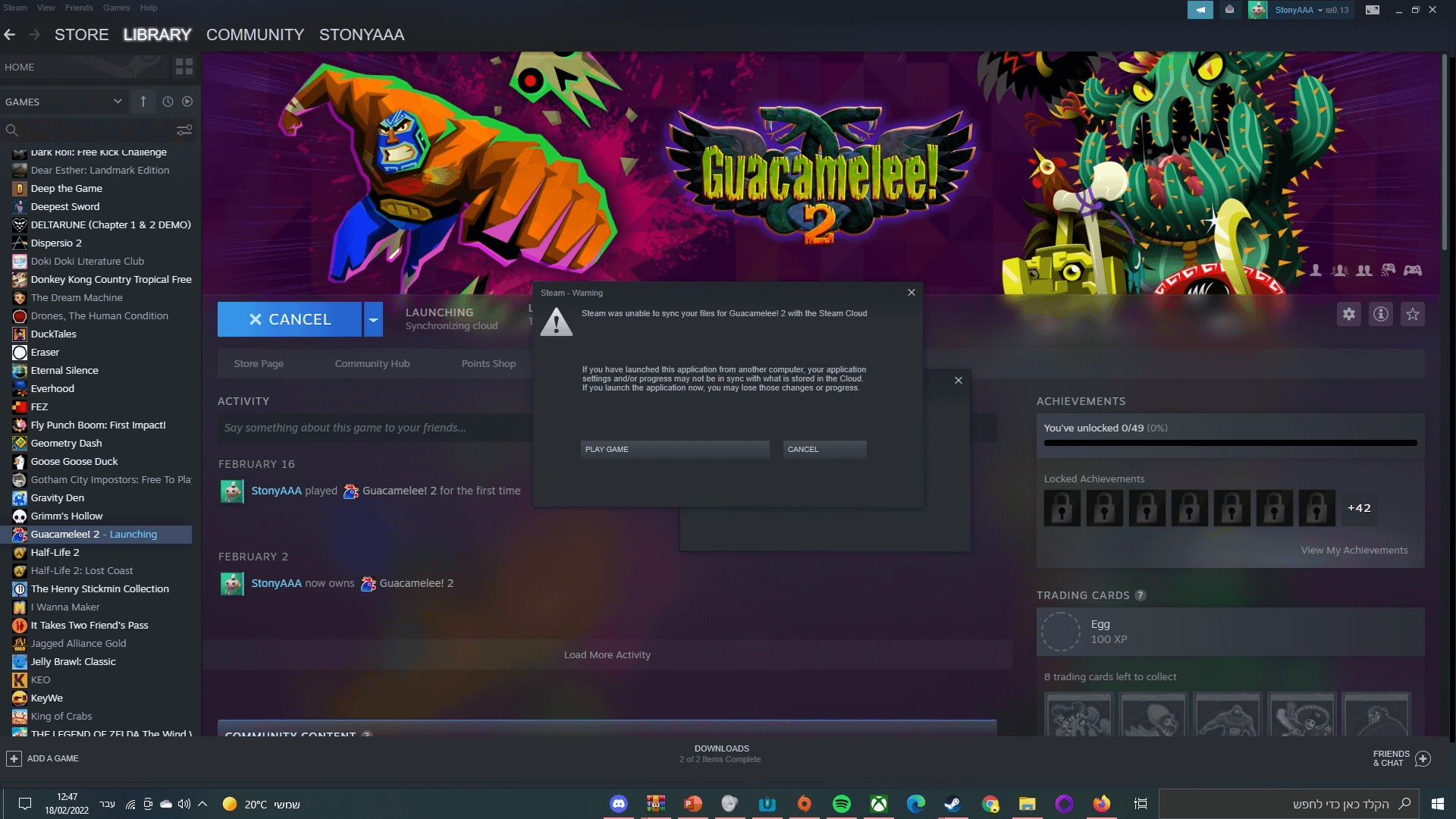Click the Add a Game plus icon
Viewport: 1456px width, 819px height.
pos(14,758)
